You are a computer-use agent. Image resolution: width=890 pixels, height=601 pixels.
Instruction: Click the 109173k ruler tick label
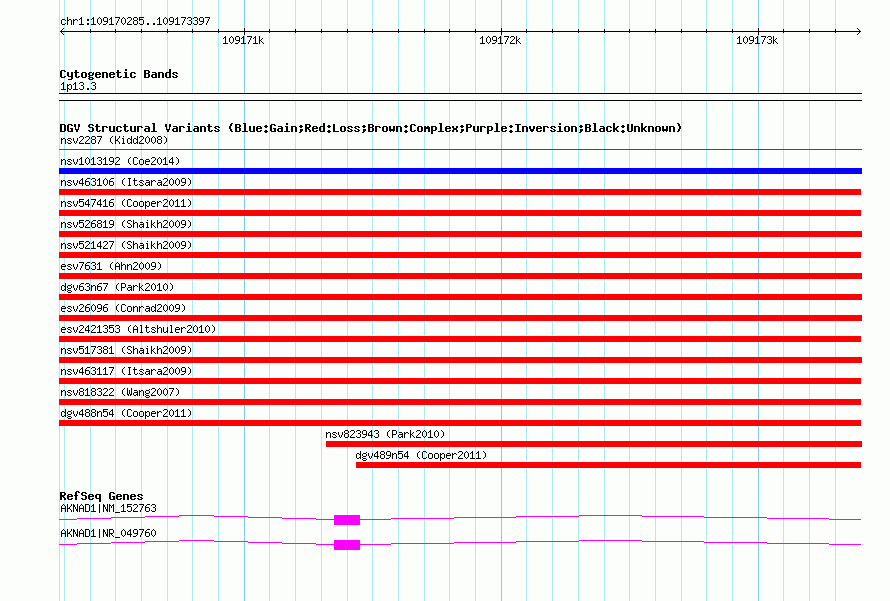click(x=757, y=40)
